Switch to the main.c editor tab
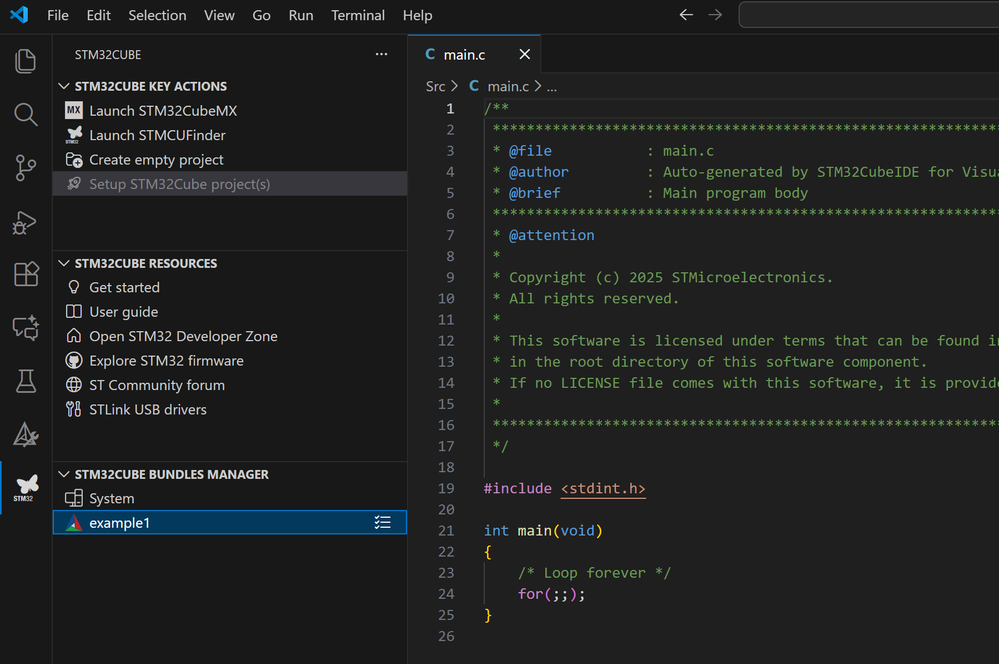999x664 pixels. coord(464,55)
